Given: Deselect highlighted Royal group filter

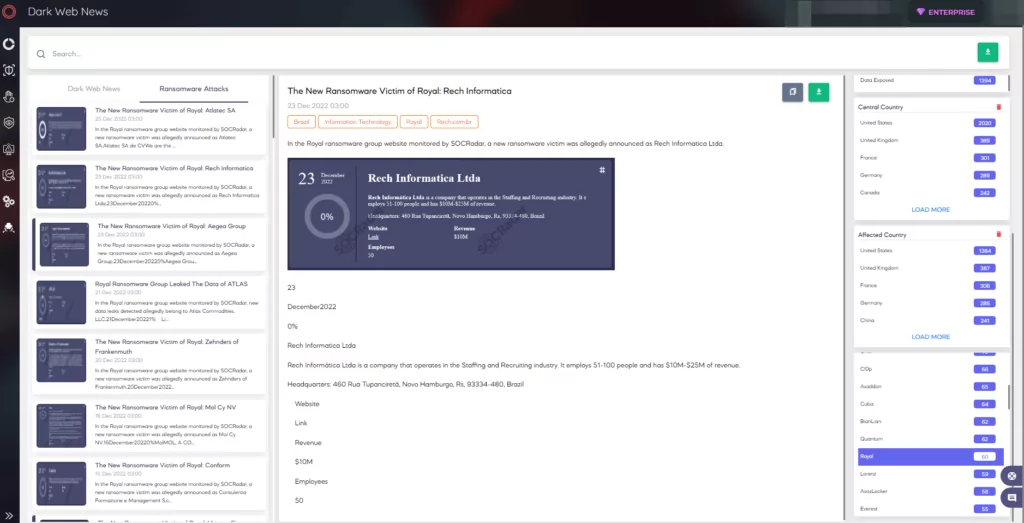Looking at the screenshot, I should (931, 456).
